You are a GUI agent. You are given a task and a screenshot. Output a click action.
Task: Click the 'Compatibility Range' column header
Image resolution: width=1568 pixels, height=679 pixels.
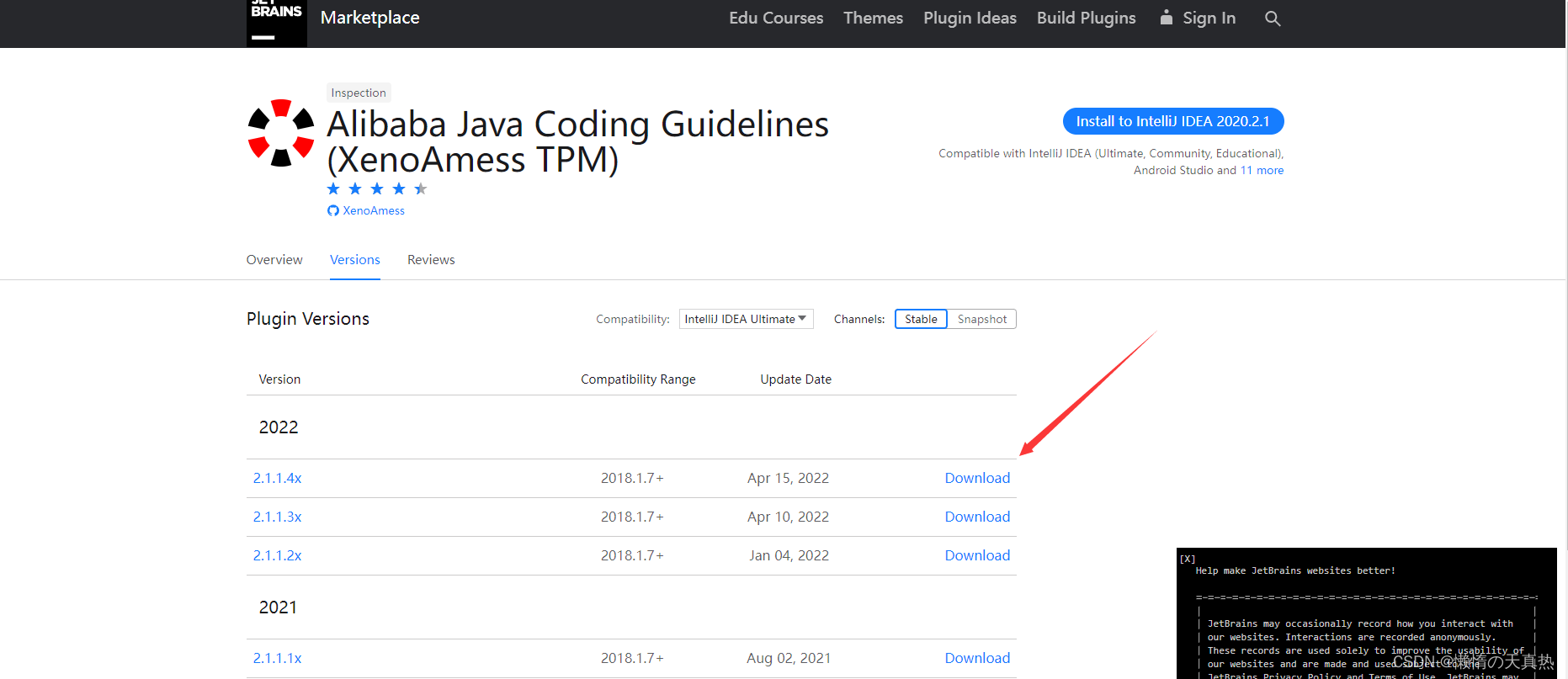point(638,379)
